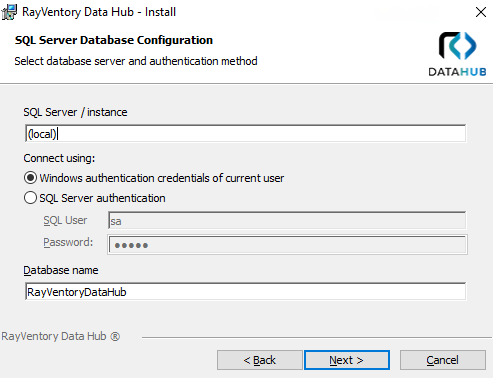Click the masked Password field
Image resolution: width=493 pixels, height=378 pixels.
point(288,245)
